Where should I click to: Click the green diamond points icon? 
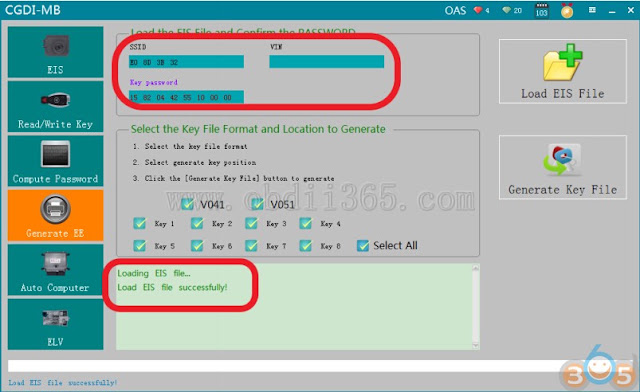click(507, 10)
